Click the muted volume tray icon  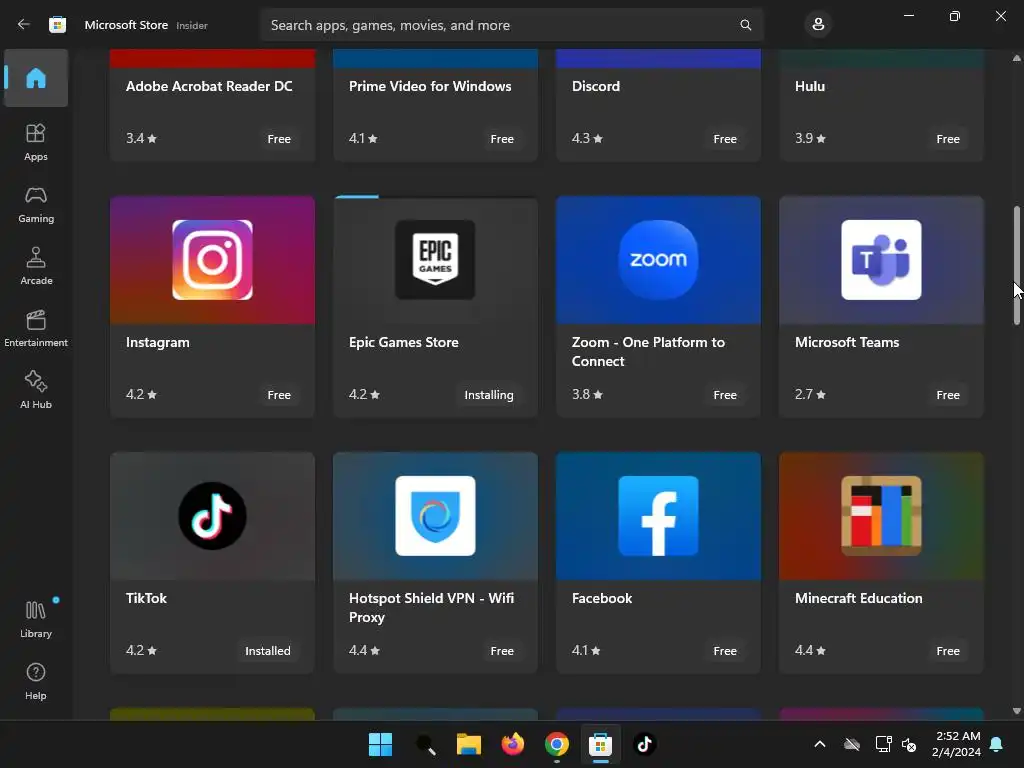tap(908, 744)
